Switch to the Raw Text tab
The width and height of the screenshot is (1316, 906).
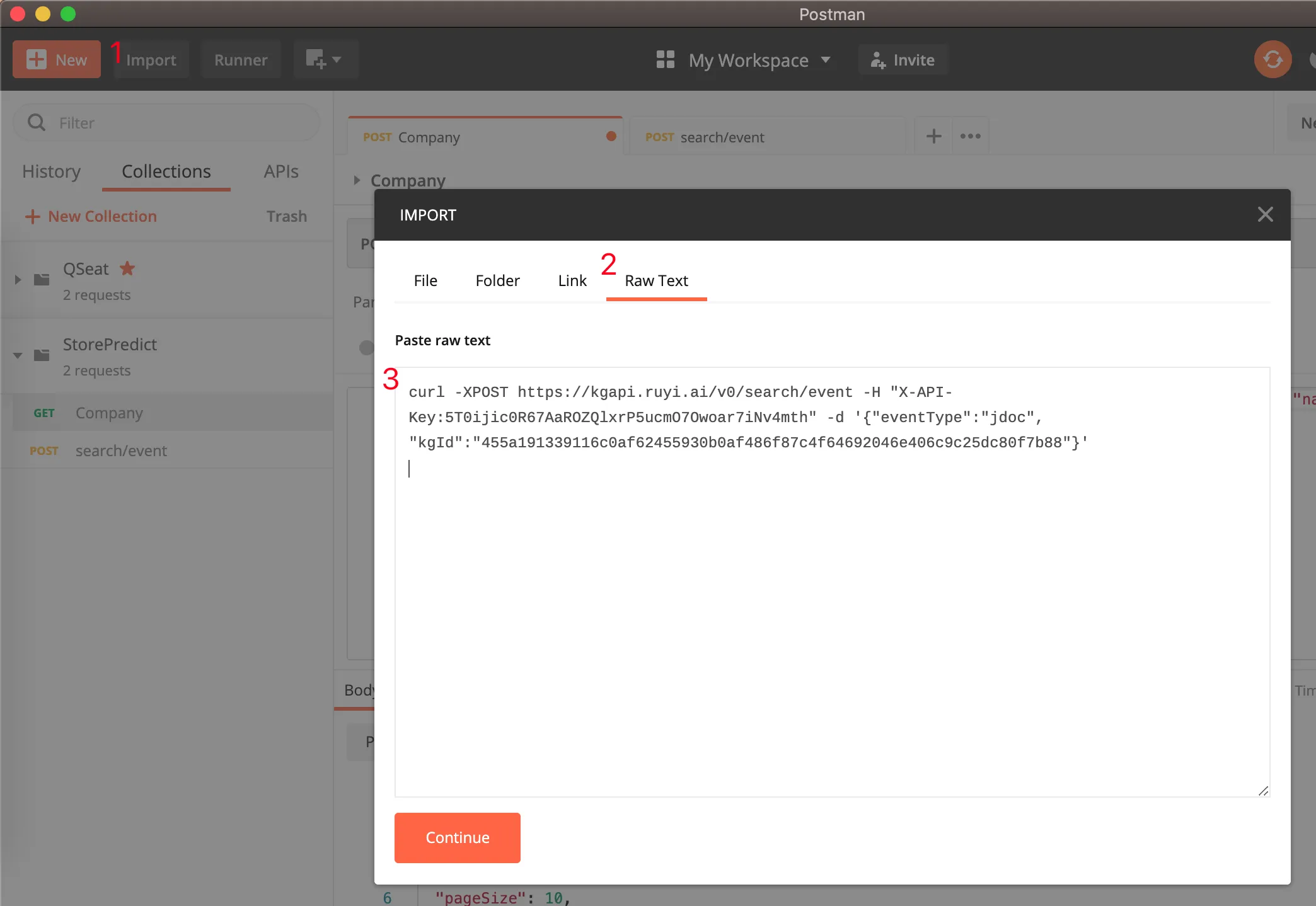[656, 281]
